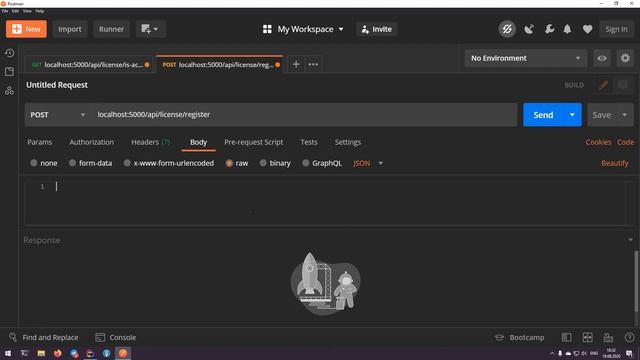Toggle the sidebar layout icon in status bar

567,337
